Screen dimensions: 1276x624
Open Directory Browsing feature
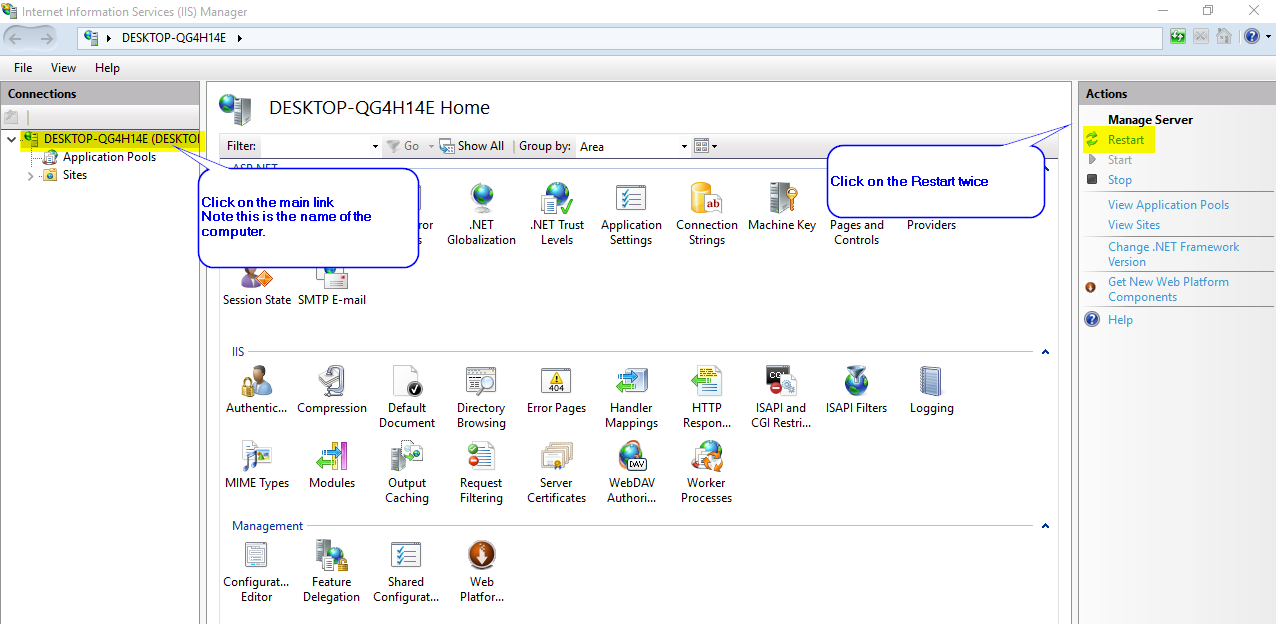(x=481, y=397)
